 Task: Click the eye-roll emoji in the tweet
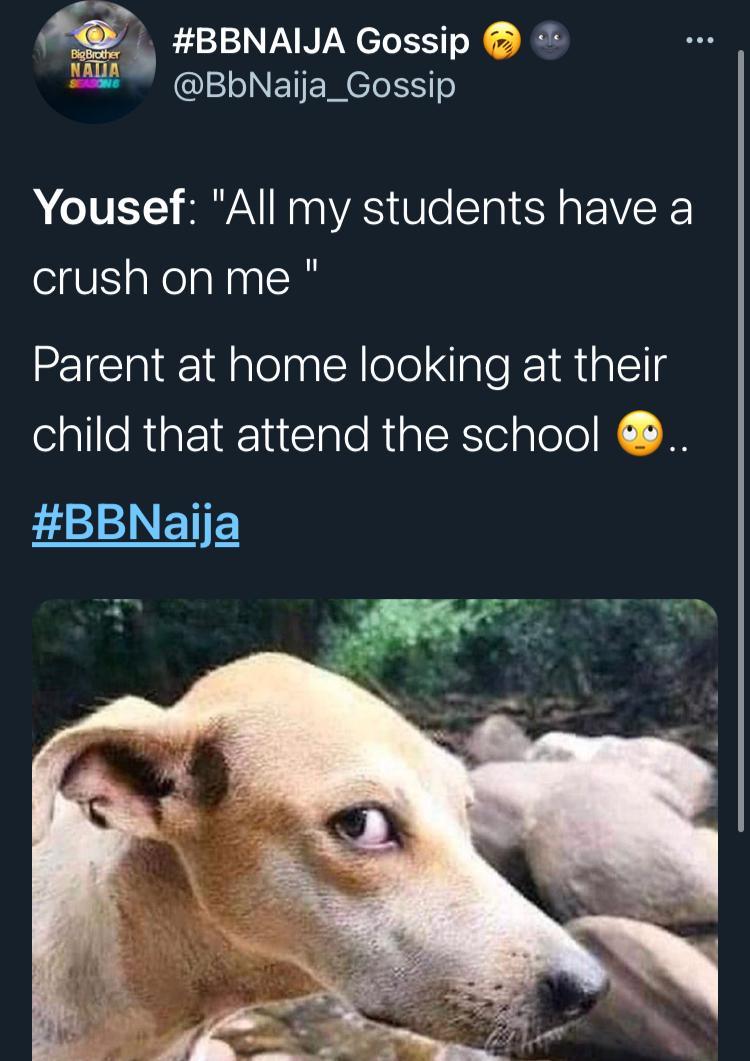pos(641,435)
